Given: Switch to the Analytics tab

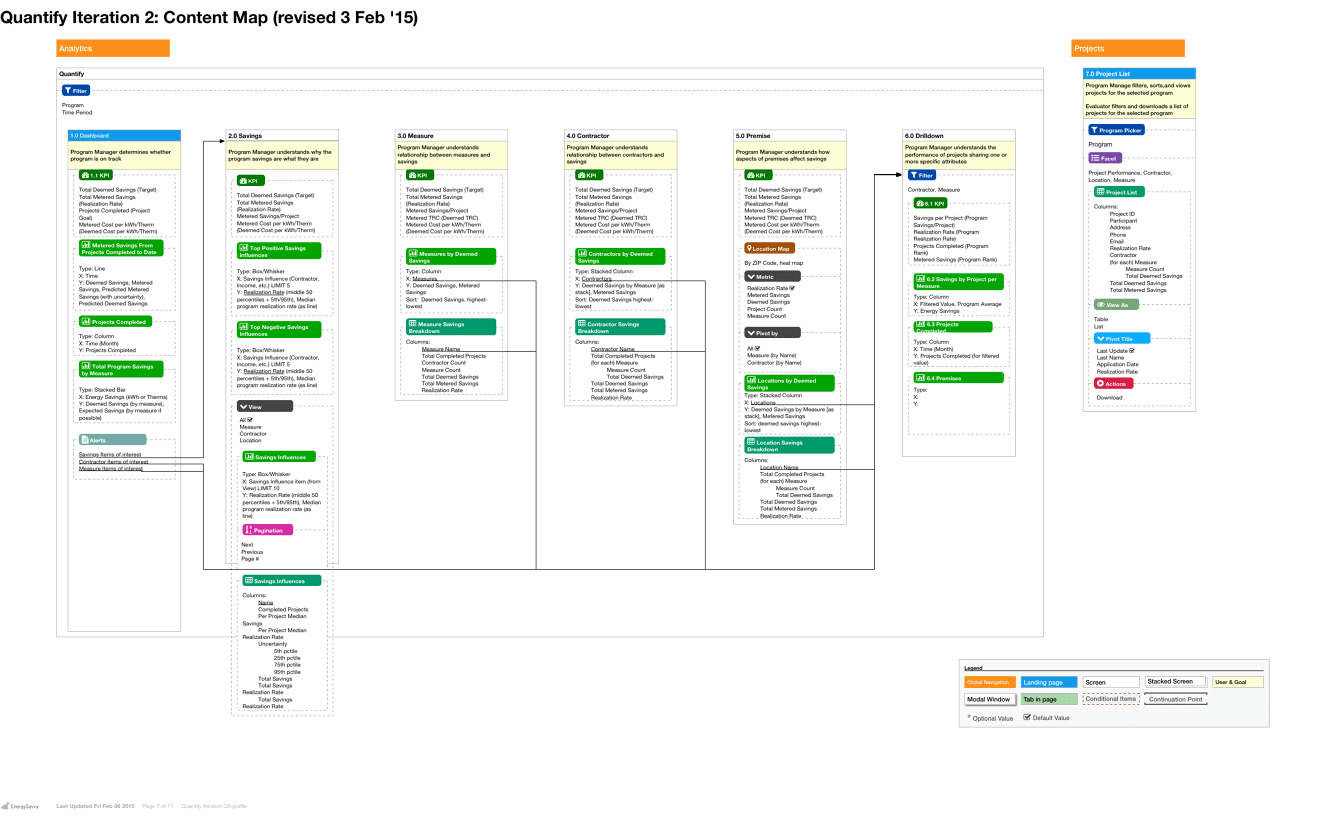Looking at the screenshot, I should (112, 48).
